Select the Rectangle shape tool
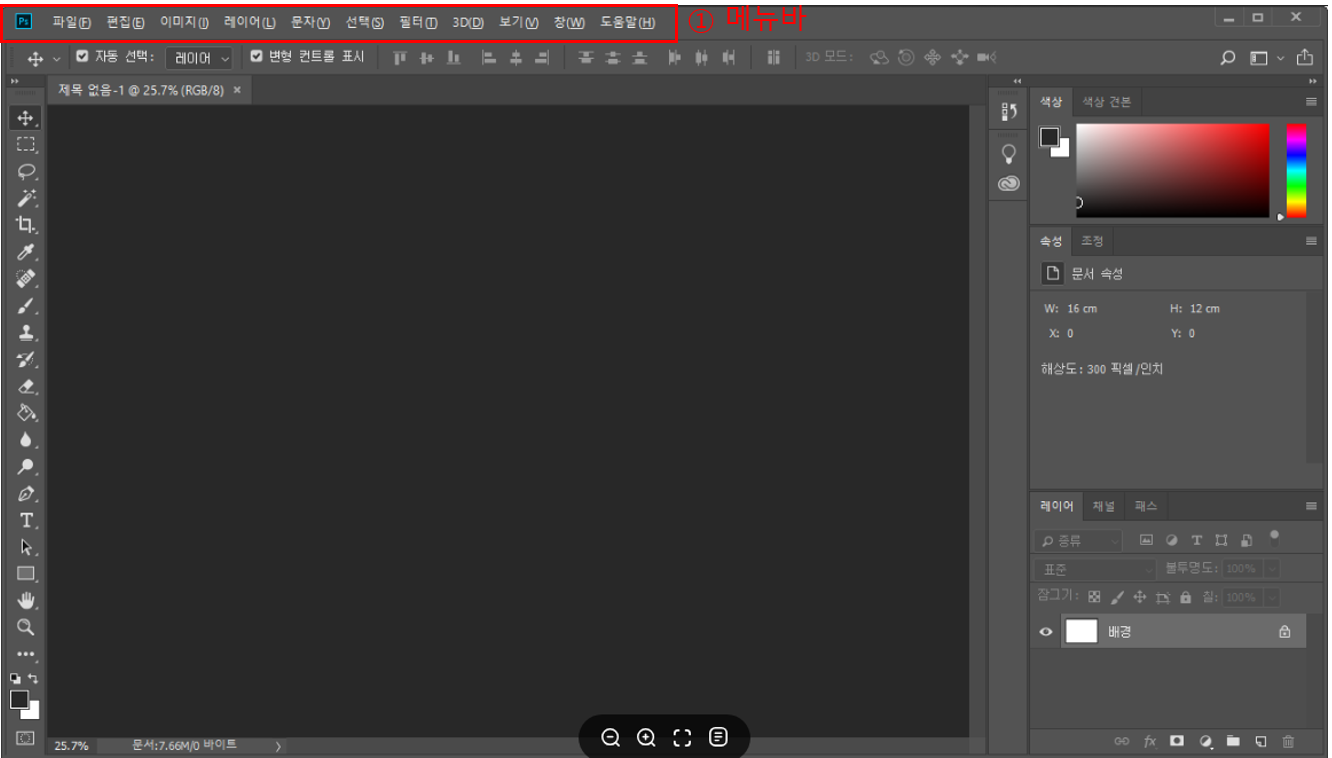 pyautogui.click(x=25, y=574)
